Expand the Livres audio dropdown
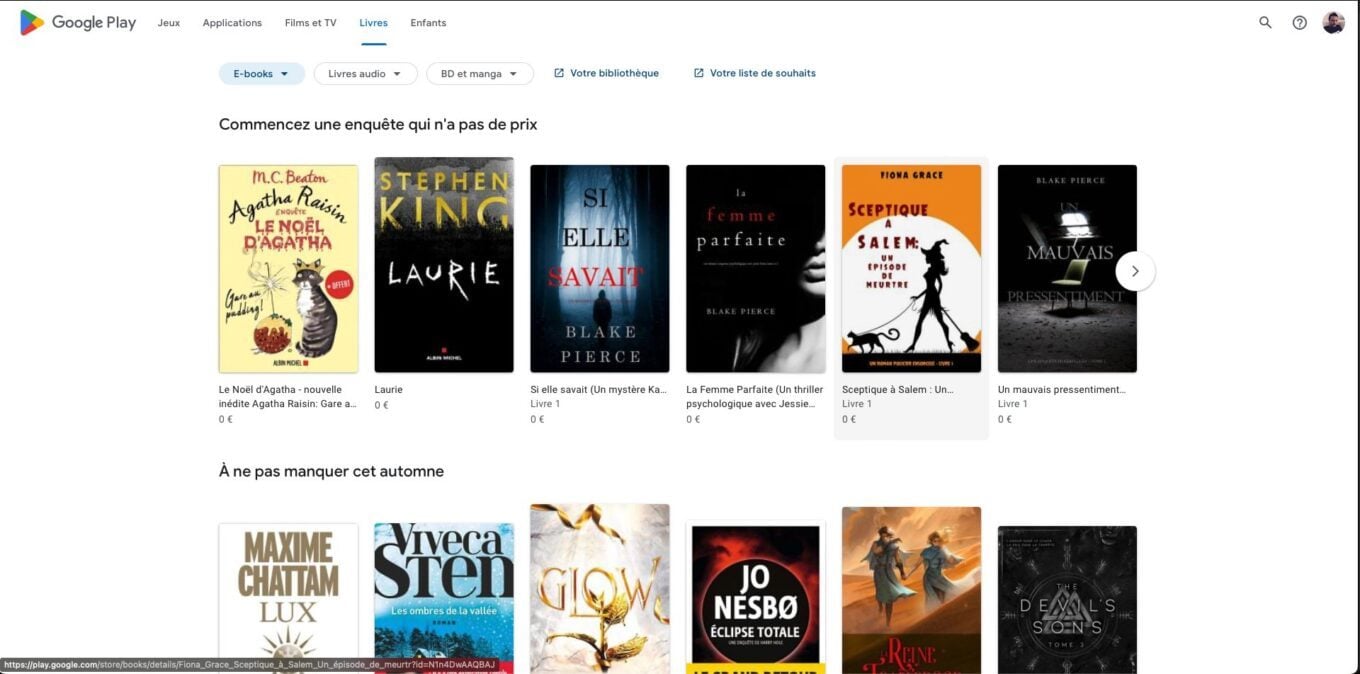 [365, 74]
